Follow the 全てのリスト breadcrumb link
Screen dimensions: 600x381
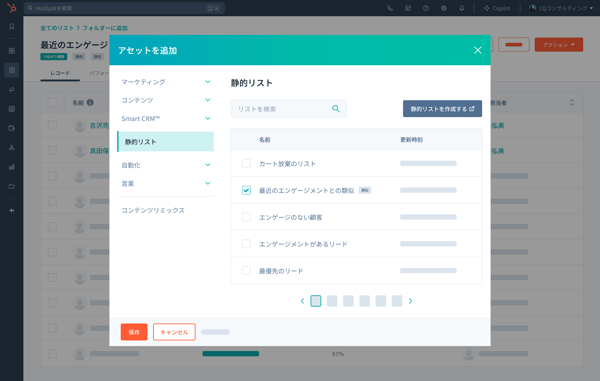tap(57, 28)
